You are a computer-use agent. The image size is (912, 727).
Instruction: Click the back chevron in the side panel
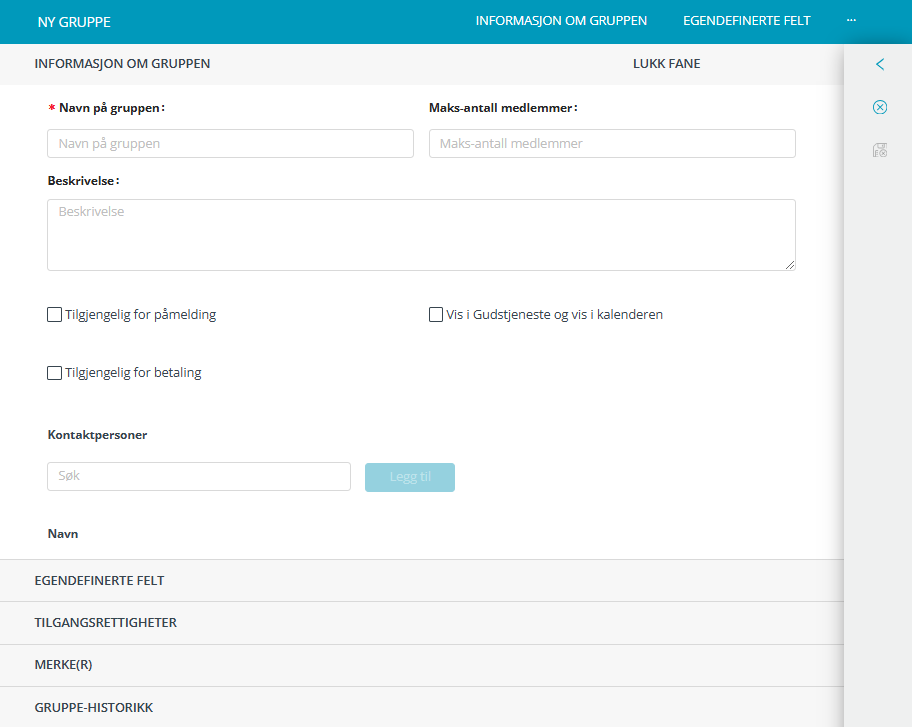pyautogui.click(x=880, y=65)
